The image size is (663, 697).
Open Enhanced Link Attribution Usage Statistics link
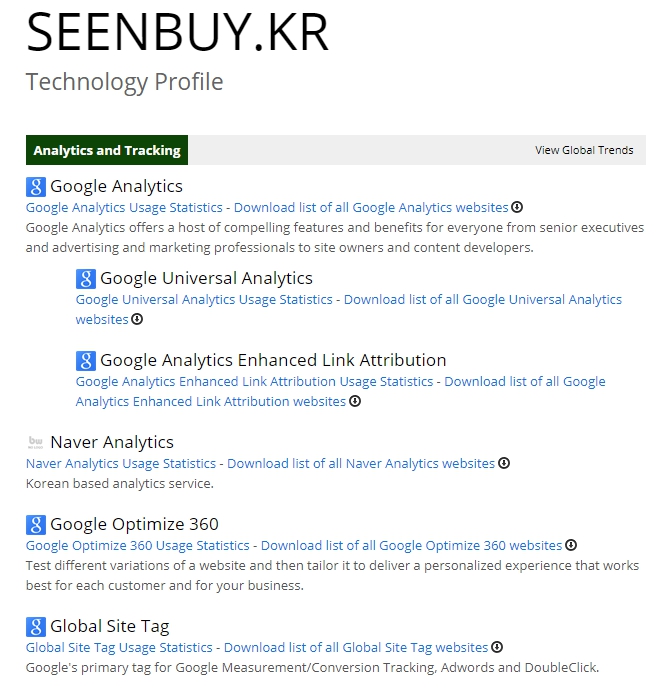coord(254,381)
